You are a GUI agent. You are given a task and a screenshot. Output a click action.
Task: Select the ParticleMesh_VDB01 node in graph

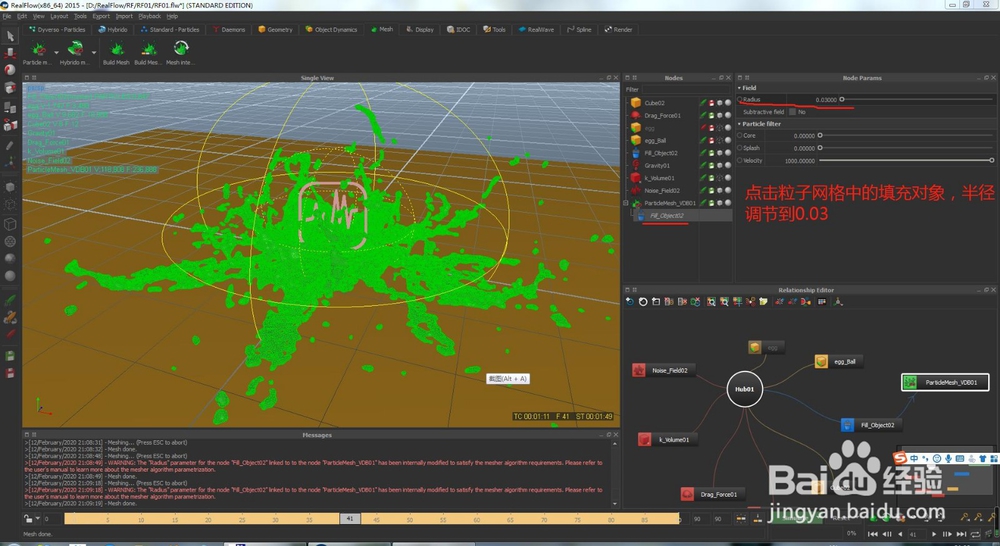(945, 382)
